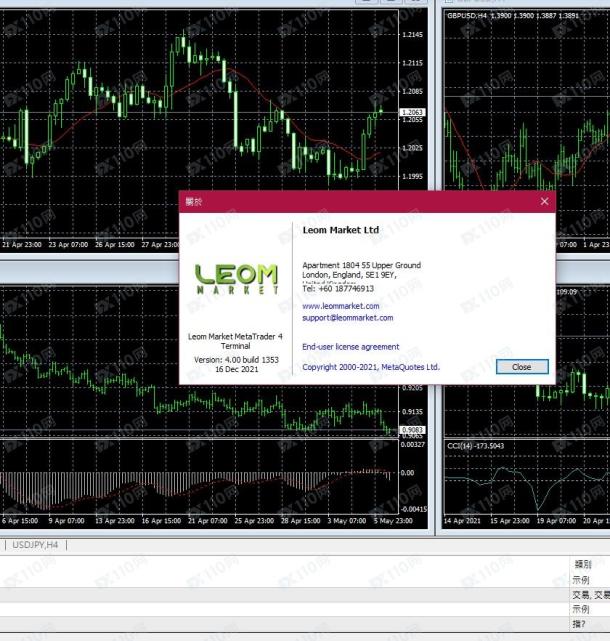
Task: Click the Apartment 1804 55 Upper Ground address
Action: click(361, 265)
